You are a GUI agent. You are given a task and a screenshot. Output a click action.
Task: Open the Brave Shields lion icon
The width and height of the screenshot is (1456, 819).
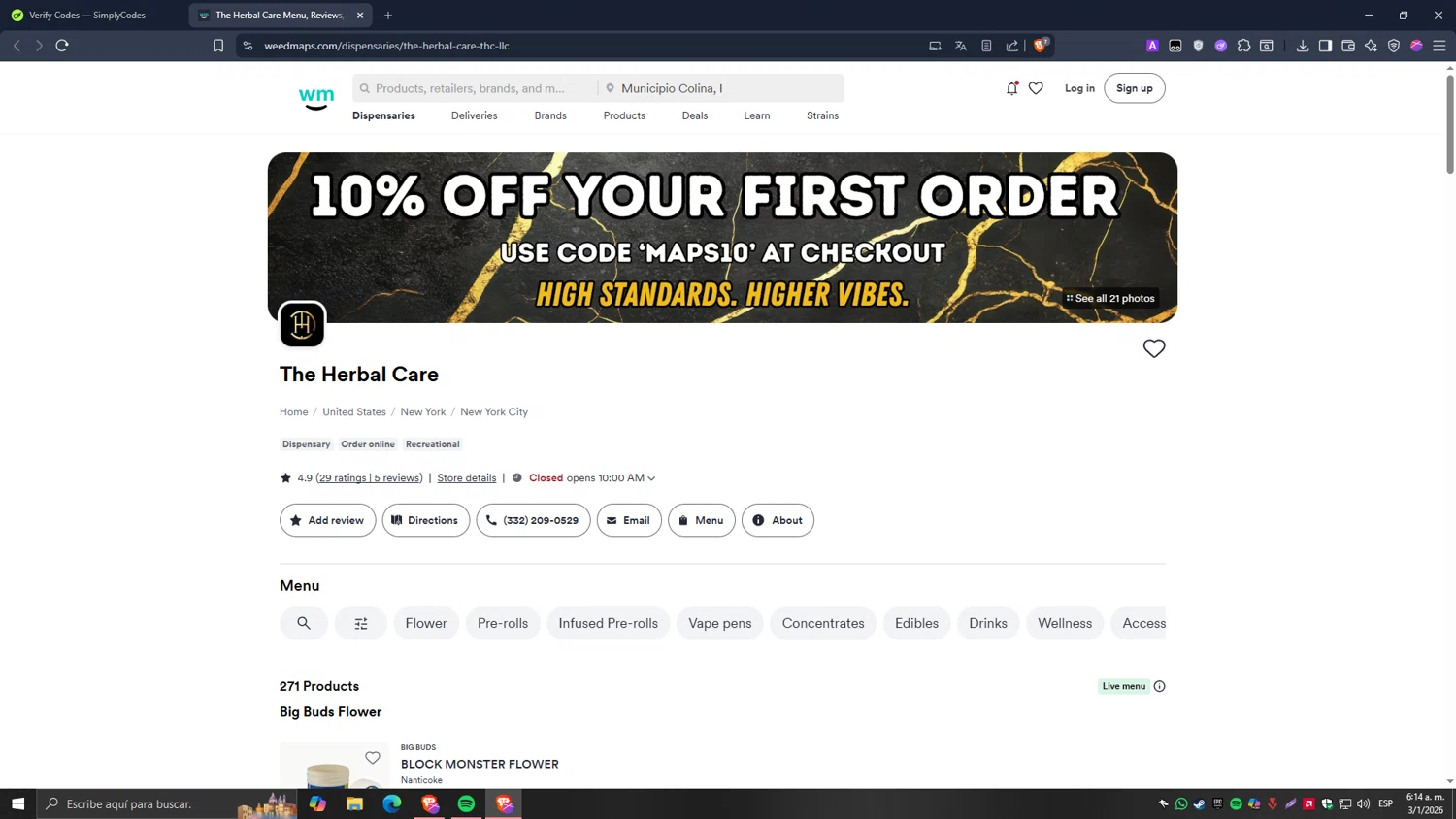[1041, 46]
